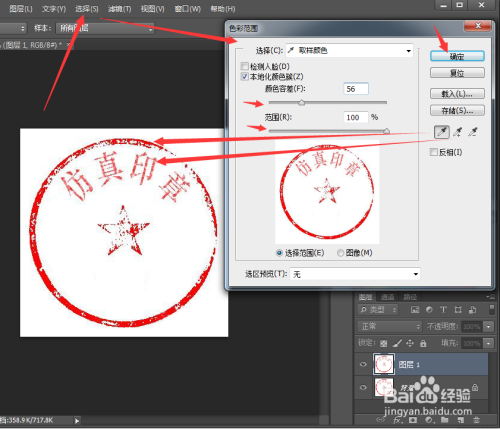Adjust the 颜色容差 fuzziness slider handle
The height and width of the screenshot is (429, 500).
[302, 102]
